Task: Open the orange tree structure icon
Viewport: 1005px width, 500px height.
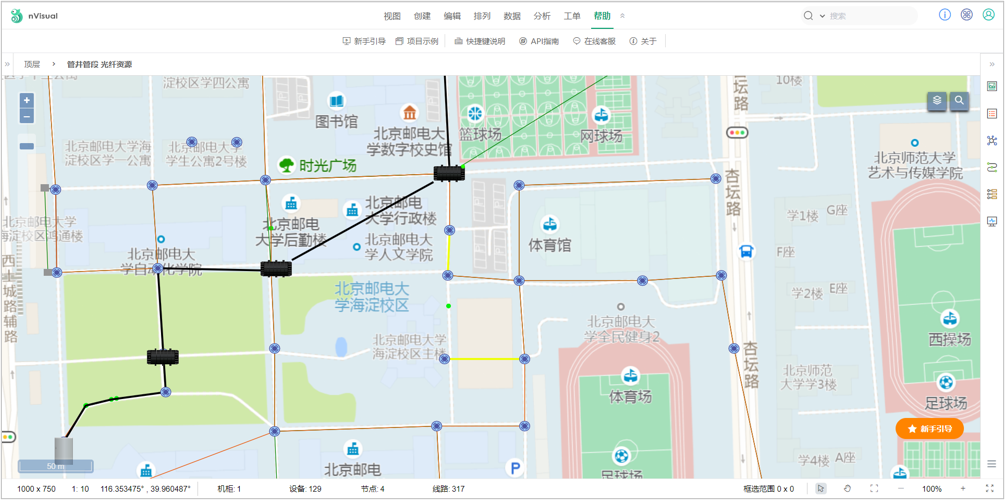Action: 992,194
